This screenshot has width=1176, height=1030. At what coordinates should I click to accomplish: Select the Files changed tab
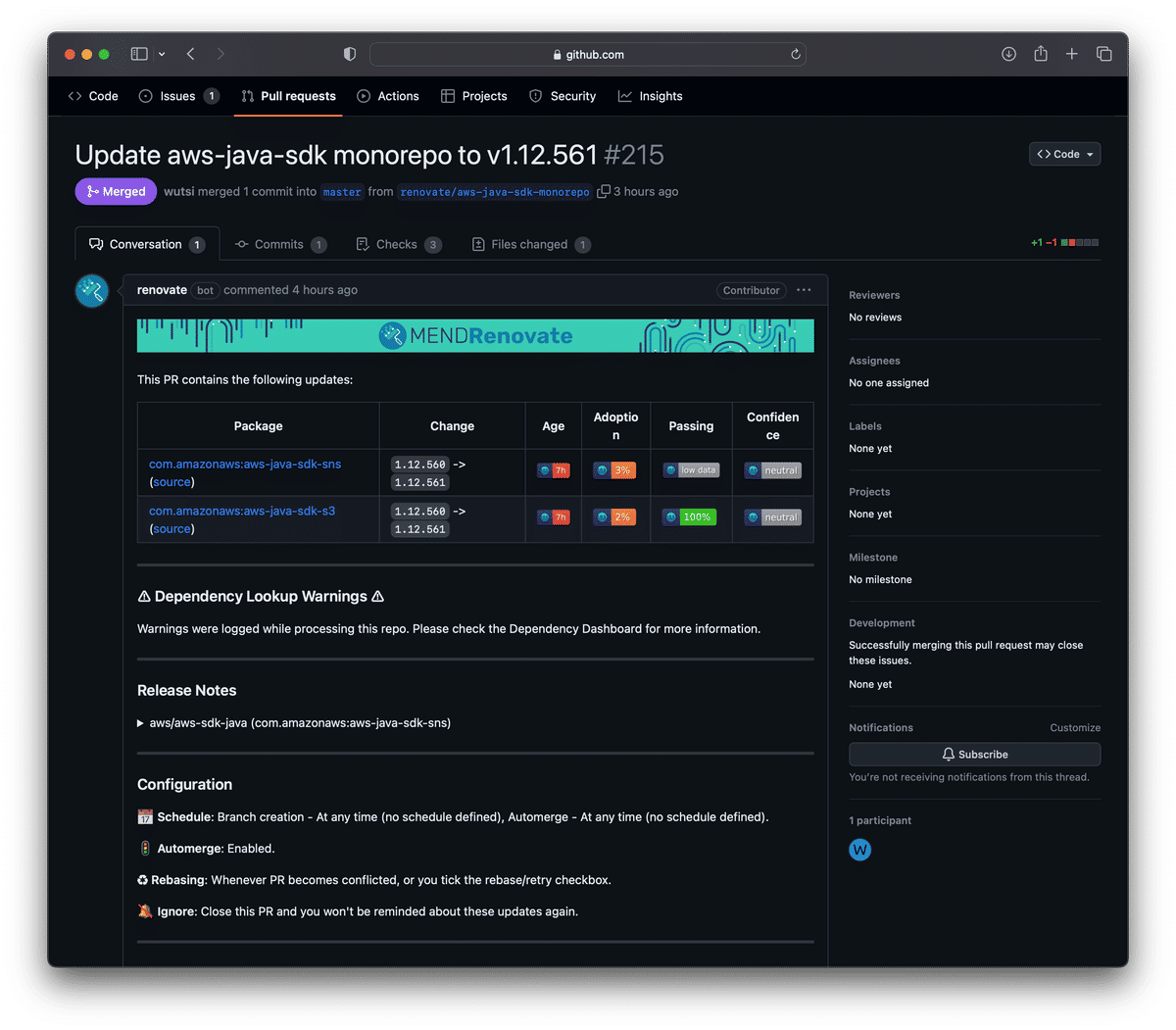pos(530,244)
